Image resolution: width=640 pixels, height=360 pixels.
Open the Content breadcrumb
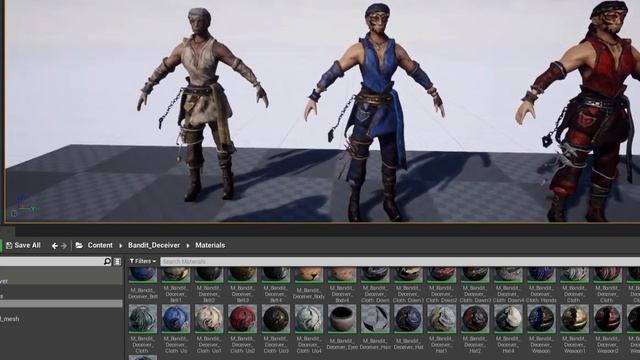tap(100, 245)
